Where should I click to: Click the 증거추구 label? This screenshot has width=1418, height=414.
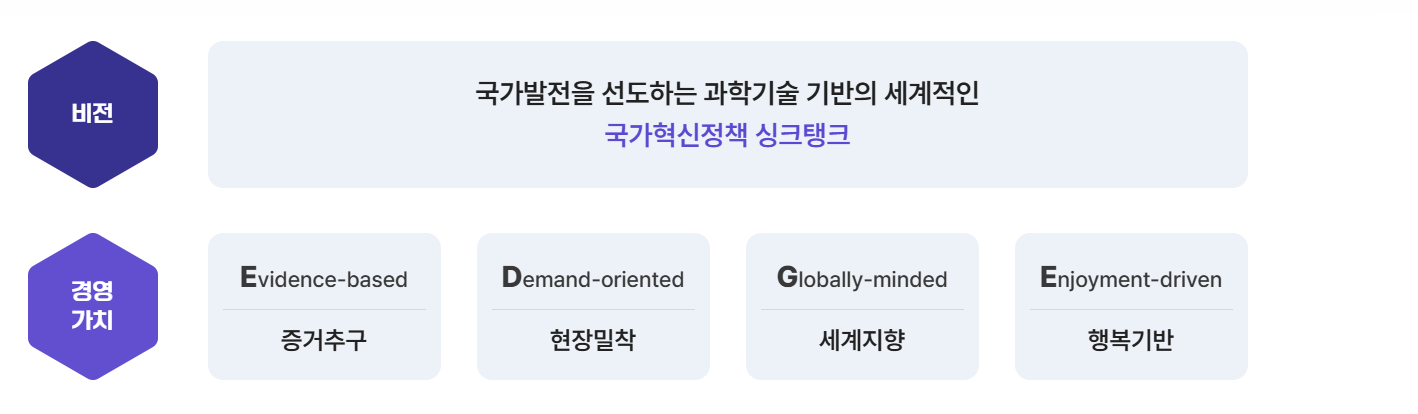(x=324, y=340)
